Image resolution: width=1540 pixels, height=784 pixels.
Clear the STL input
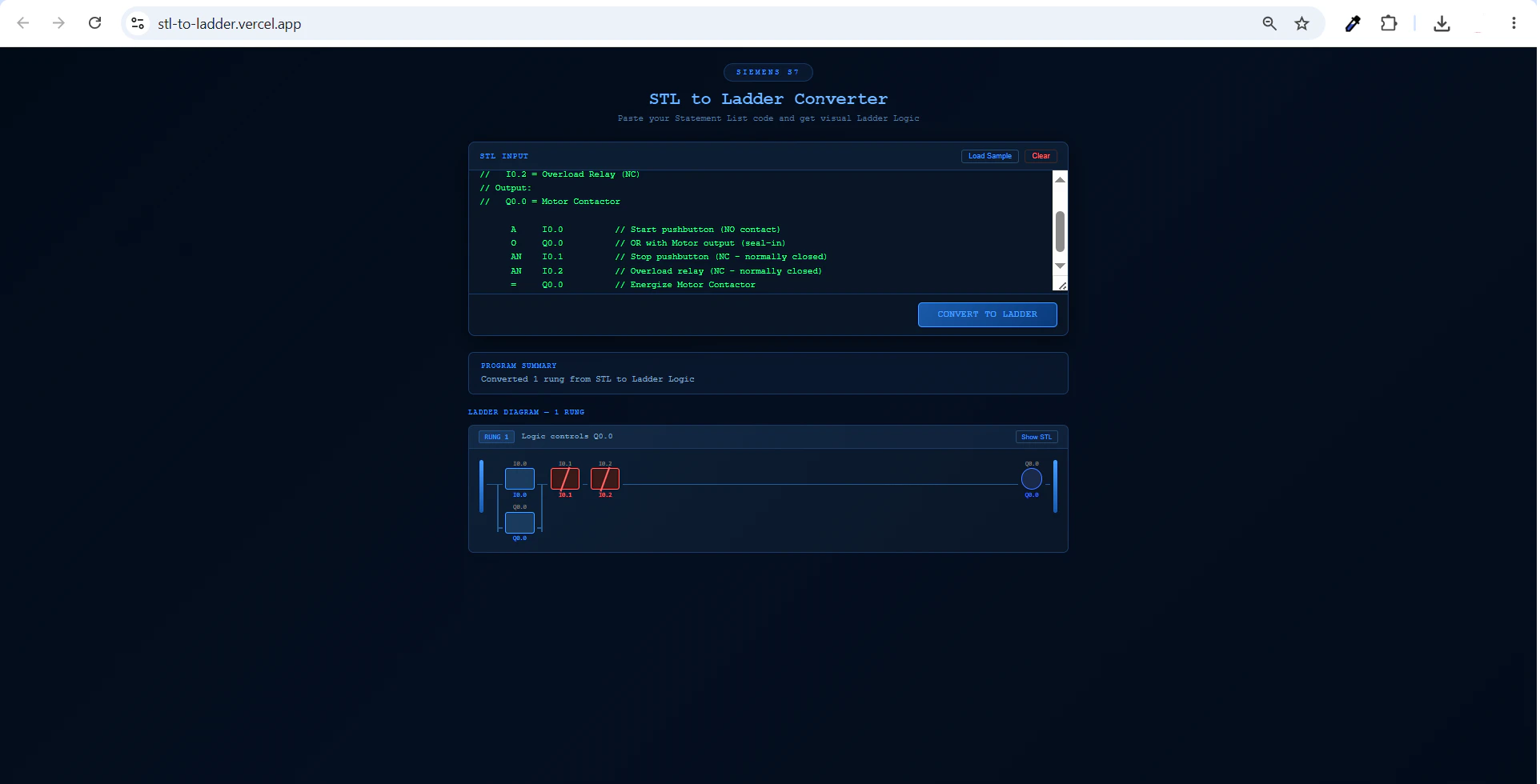coord(1041,156)
